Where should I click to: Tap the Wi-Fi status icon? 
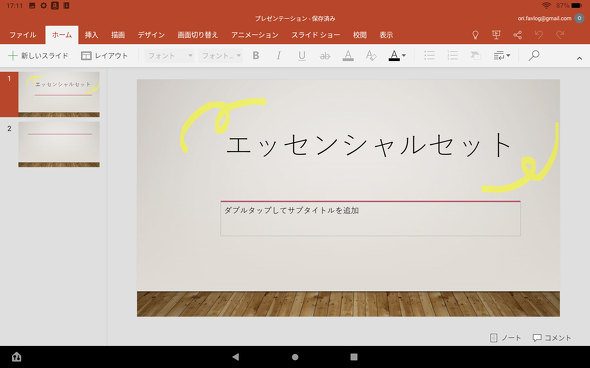click(x=546, y=5)
